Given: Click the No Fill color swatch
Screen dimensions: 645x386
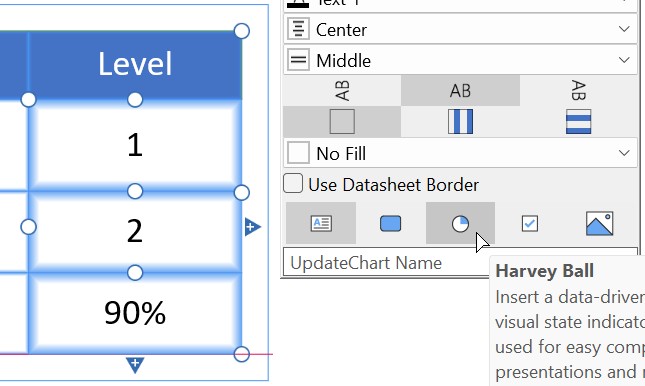Looking at the screenshot, I should [298, 153].
